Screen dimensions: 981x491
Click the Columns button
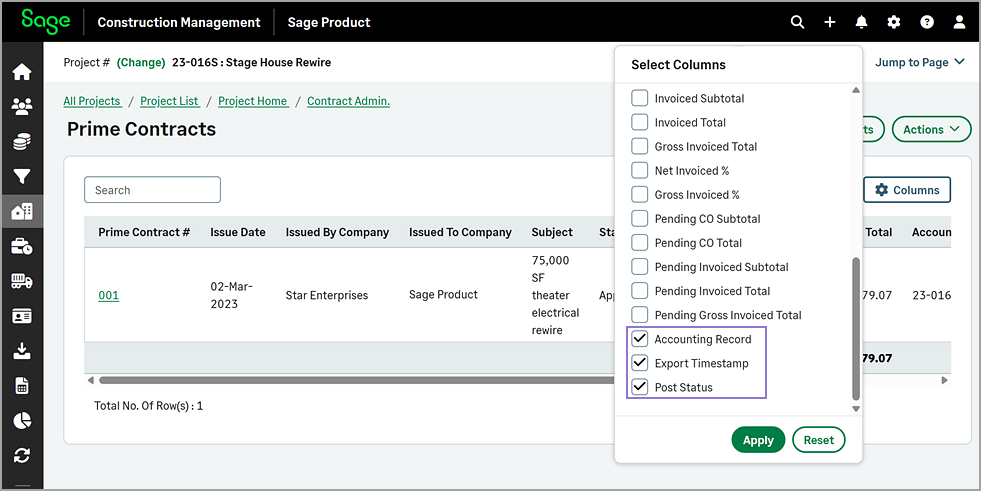[x=907, y=190]
